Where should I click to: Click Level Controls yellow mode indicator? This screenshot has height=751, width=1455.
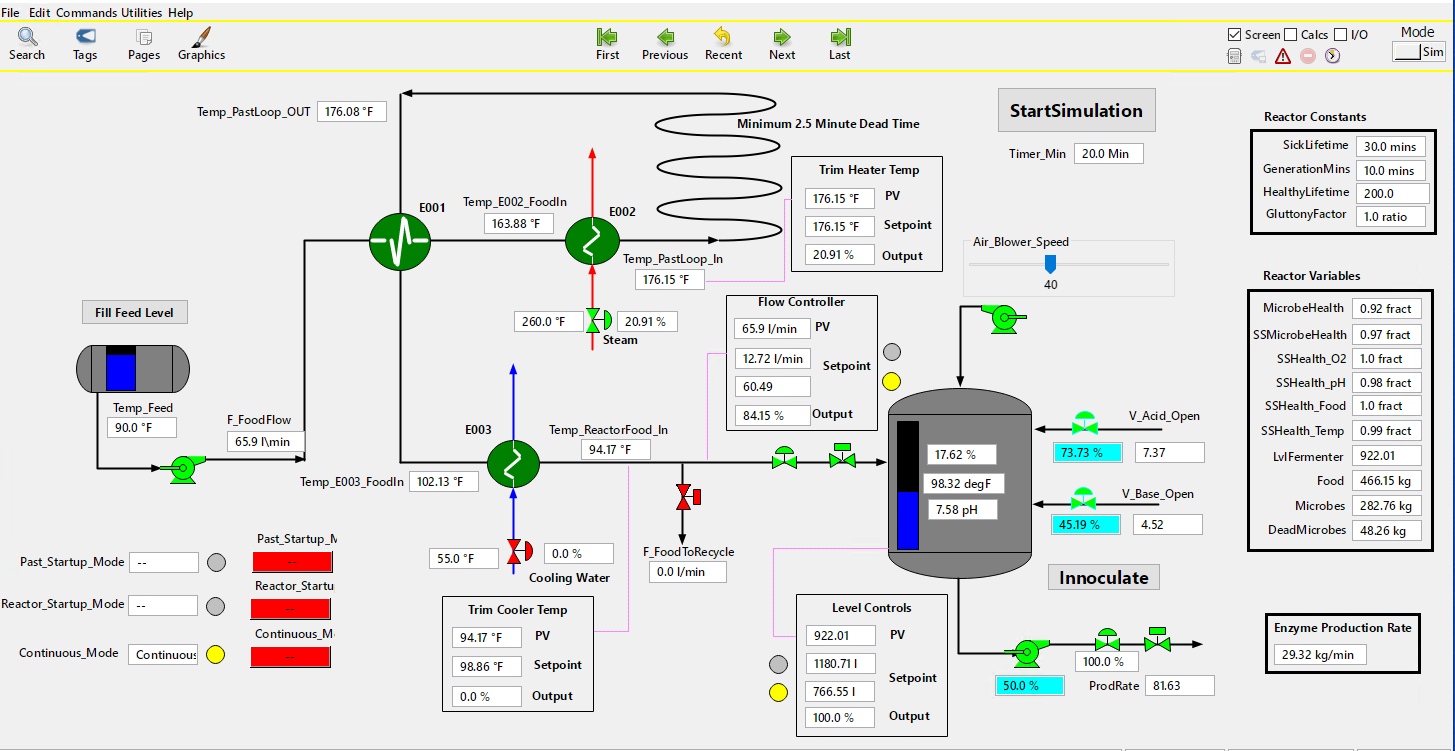click(778, 692)
